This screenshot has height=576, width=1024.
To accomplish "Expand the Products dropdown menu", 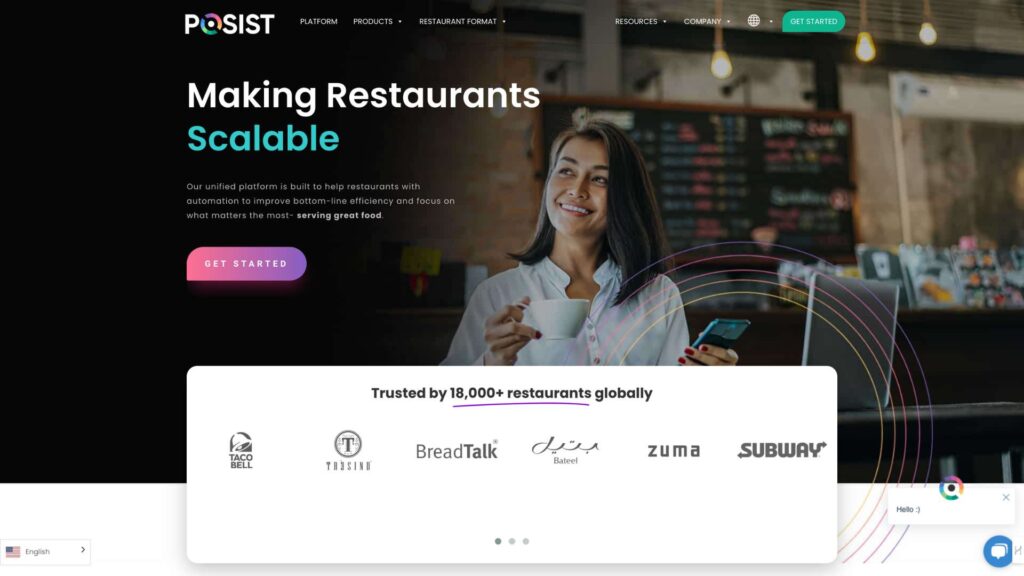I will pyautogui.click(x=377, y=22).
